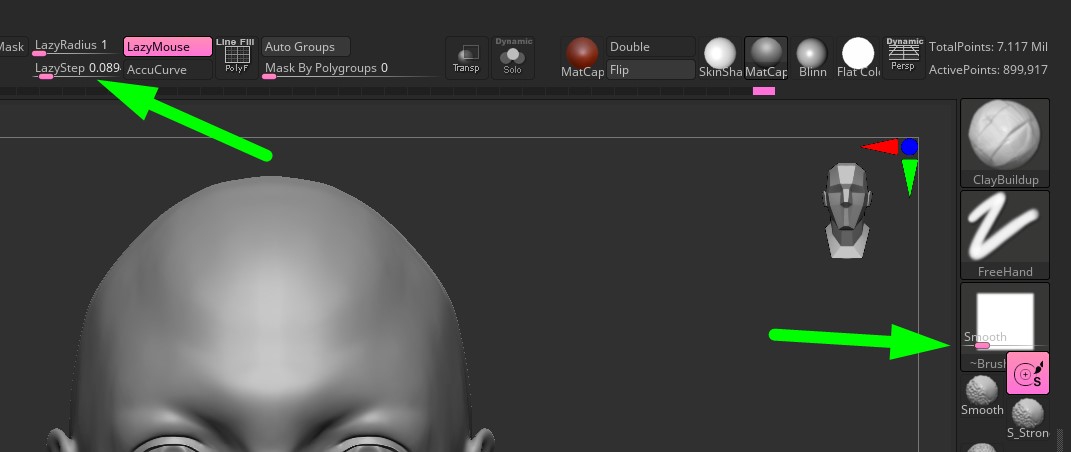Open the ClayBuildup brush picker
This screenshot has height=452, width=1071.
coord(1005,143)
